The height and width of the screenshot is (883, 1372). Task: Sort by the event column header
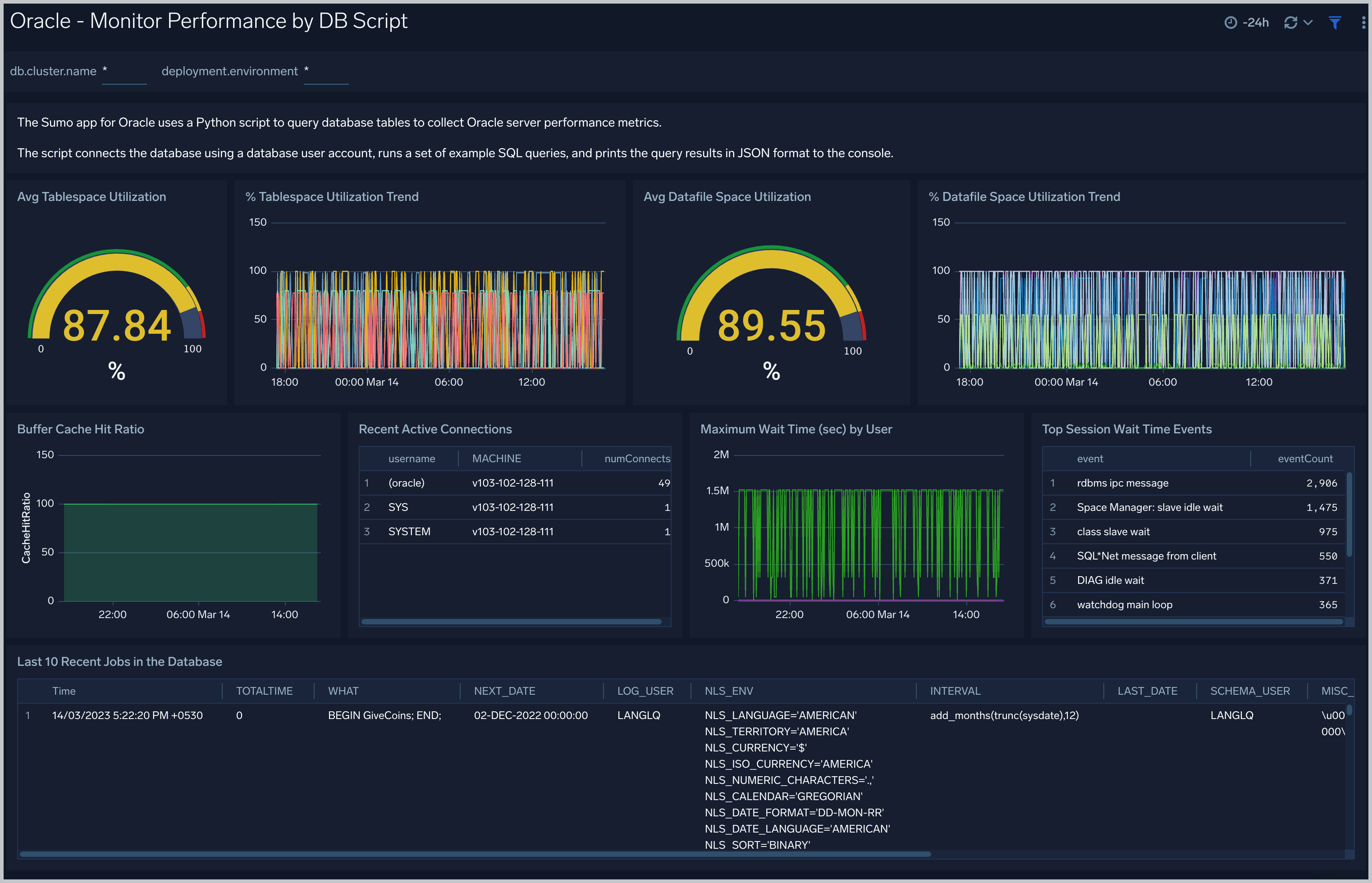click(1090, 459)
